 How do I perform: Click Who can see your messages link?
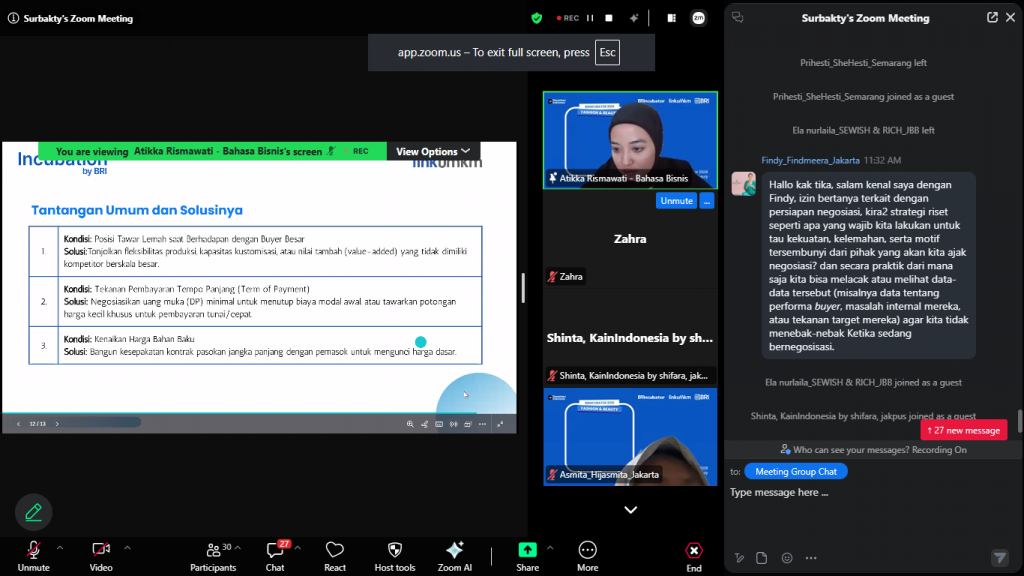click(872, 450)
